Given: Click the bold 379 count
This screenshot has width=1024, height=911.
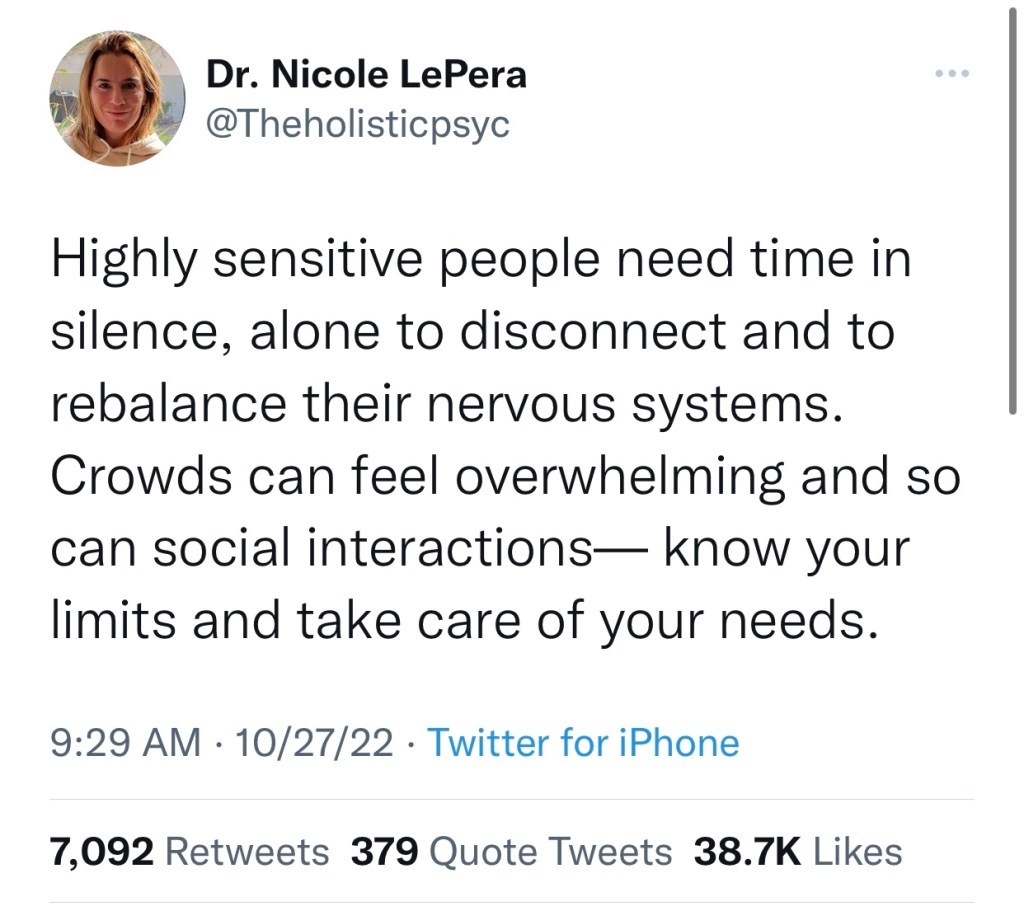Looking at the screenshot, I should 385,851.
